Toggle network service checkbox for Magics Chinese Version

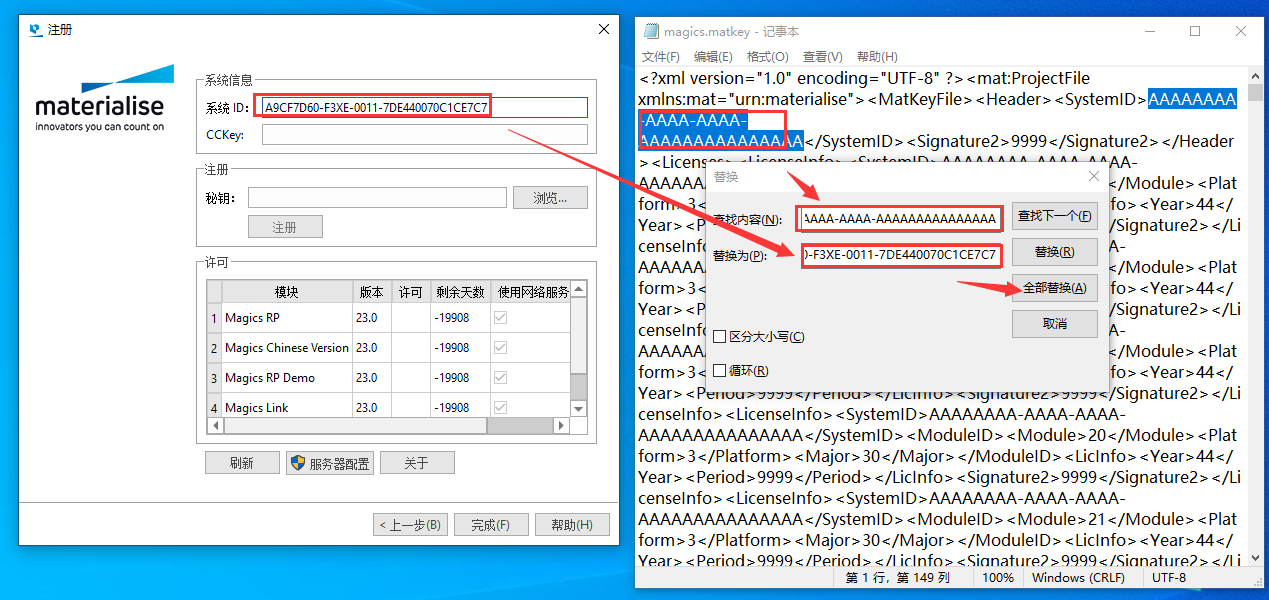[x=500, y=348]
